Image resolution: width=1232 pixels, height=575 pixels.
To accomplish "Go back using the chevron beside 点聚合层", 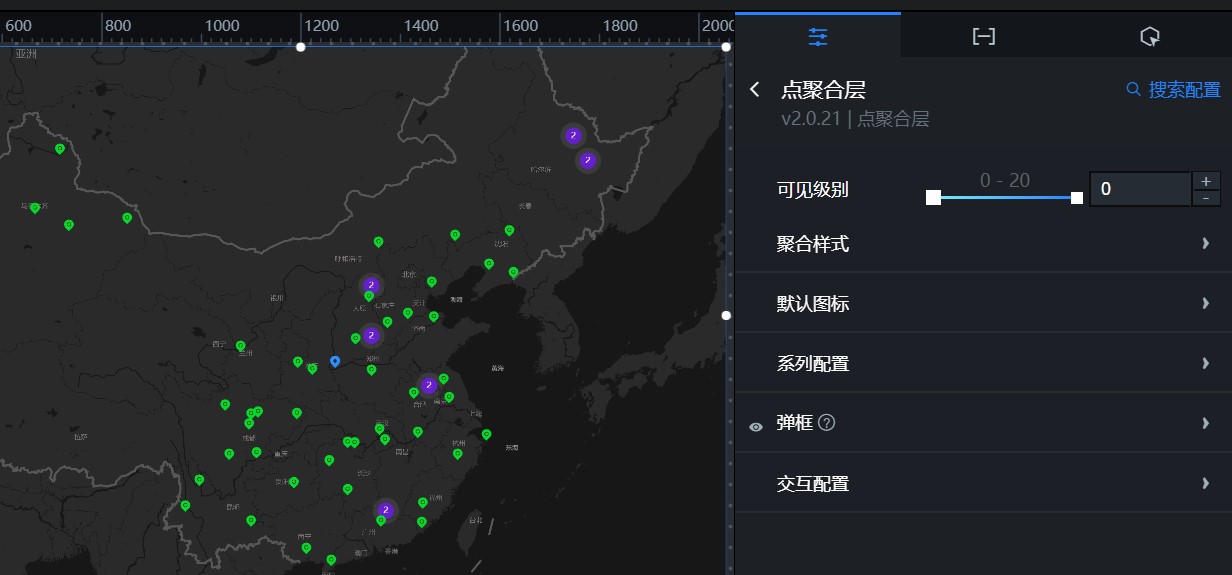I will (x=755, y=90).
